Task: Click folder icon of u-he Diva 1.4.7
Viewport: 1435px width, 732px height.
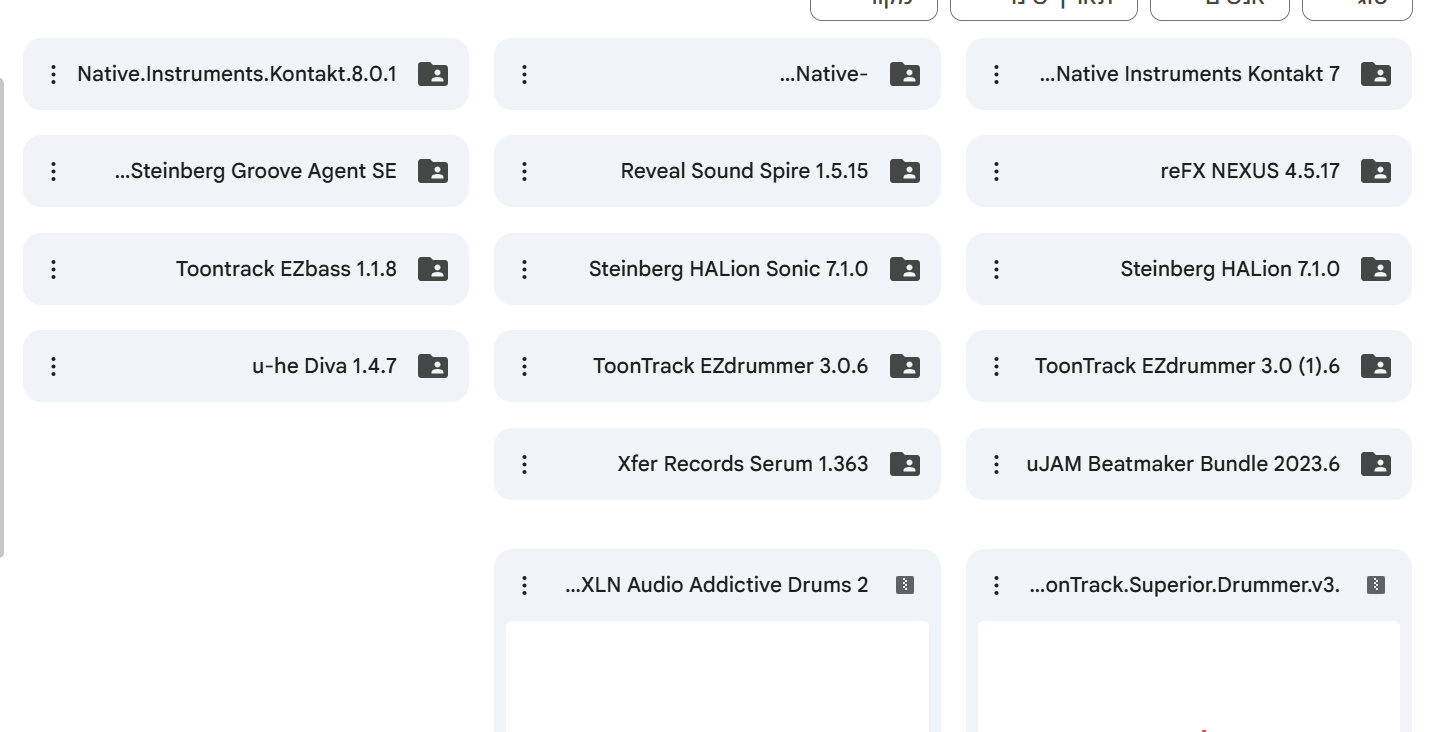Action: point(433,366)
